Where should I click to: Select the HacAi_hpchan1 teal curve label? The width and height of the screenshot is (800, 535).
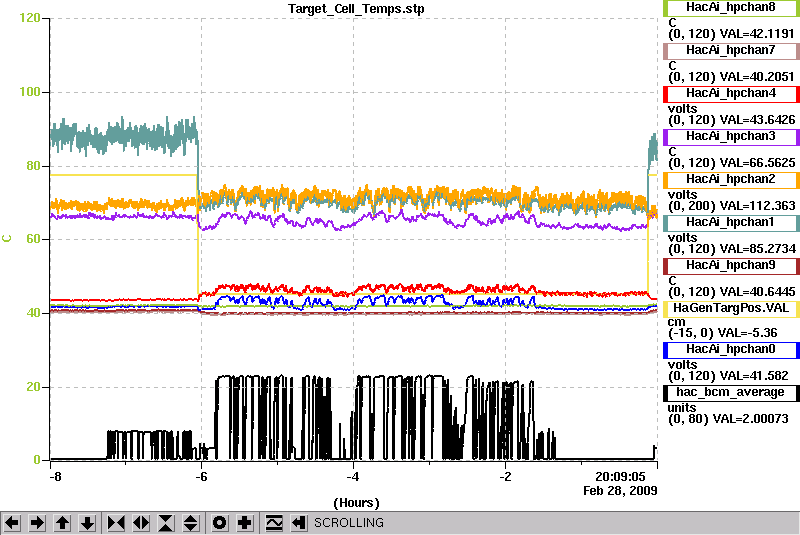(x=731, y=222)
